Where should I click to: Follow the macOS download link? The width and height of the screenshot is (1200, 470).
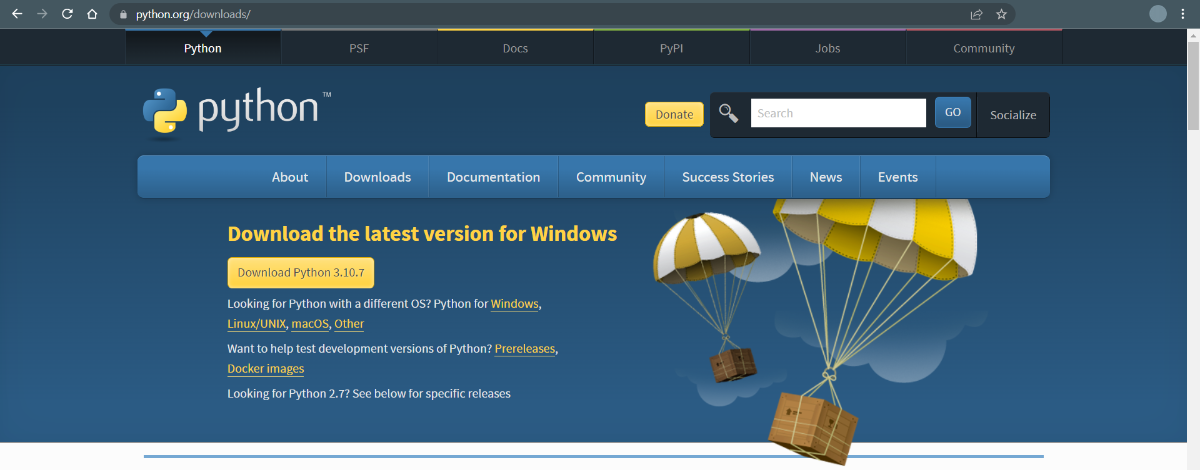coord(310,324)
